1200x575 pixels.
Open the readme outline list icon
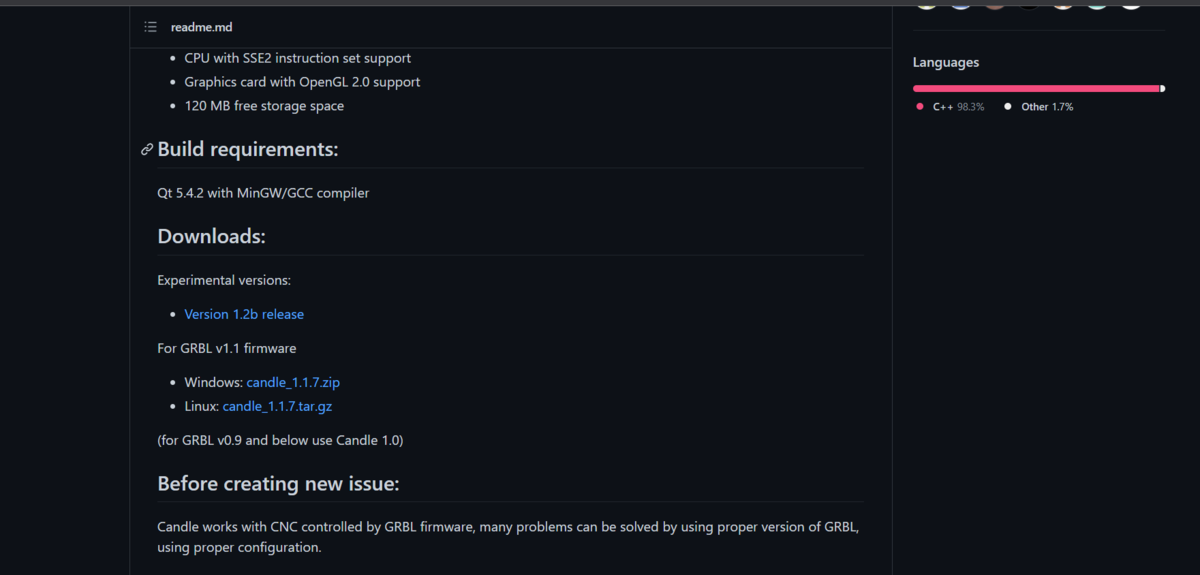click(x=150, y=27)
